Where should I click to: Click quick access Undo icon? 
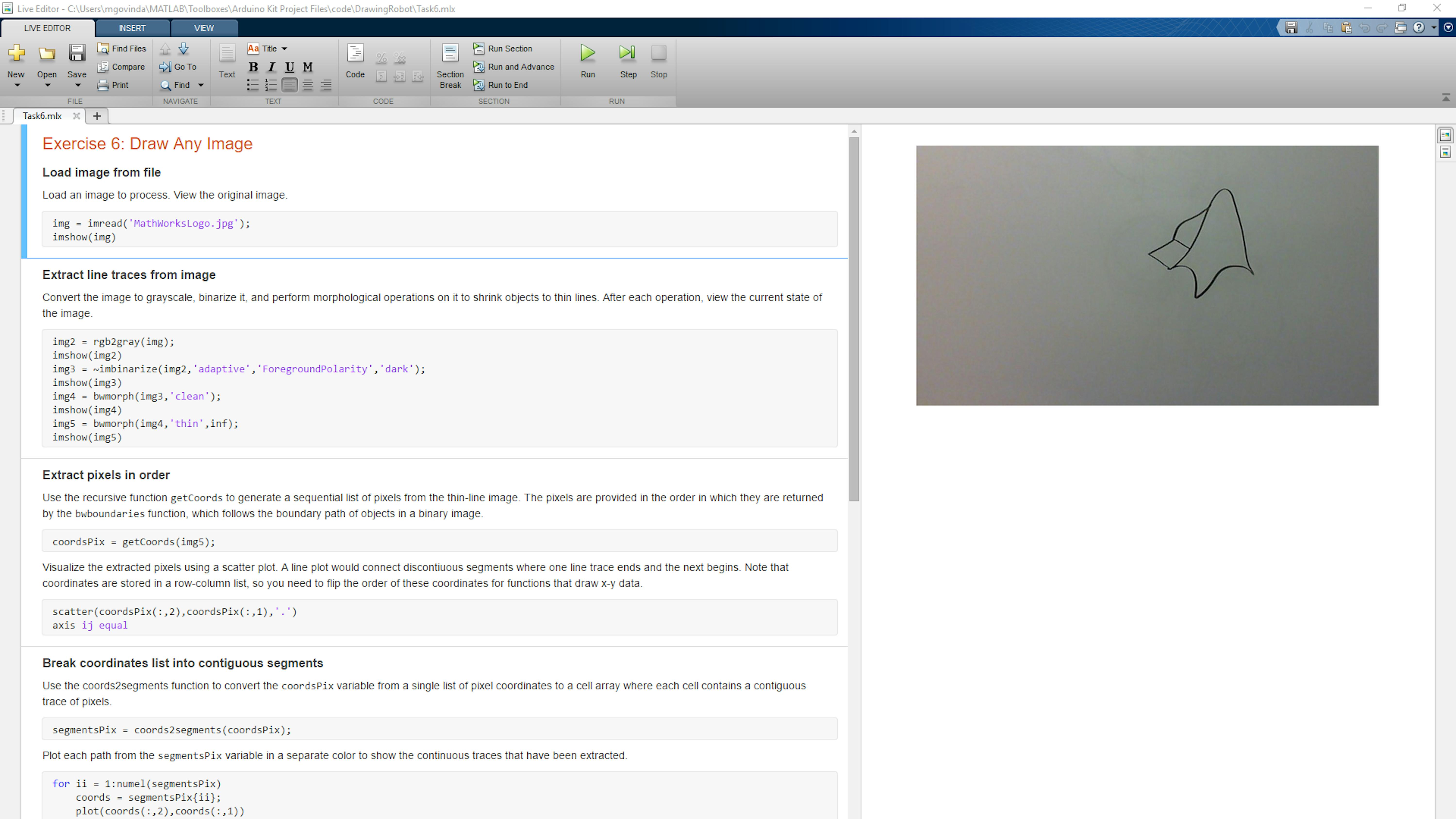(x=1365, y=27)
